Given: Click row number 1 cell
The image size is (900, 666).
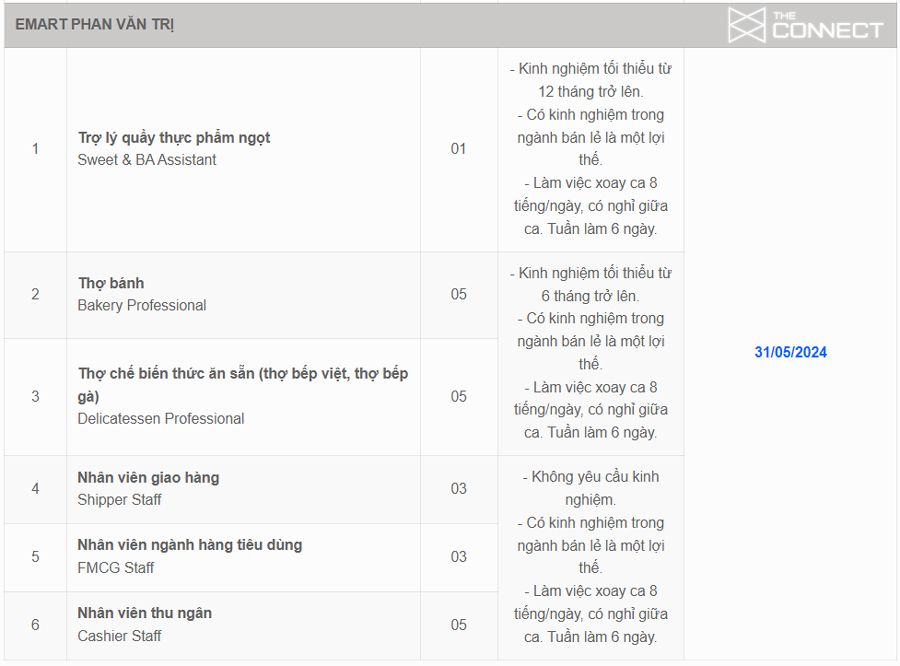Looking at the screenshot, I should tap(35, 149).
